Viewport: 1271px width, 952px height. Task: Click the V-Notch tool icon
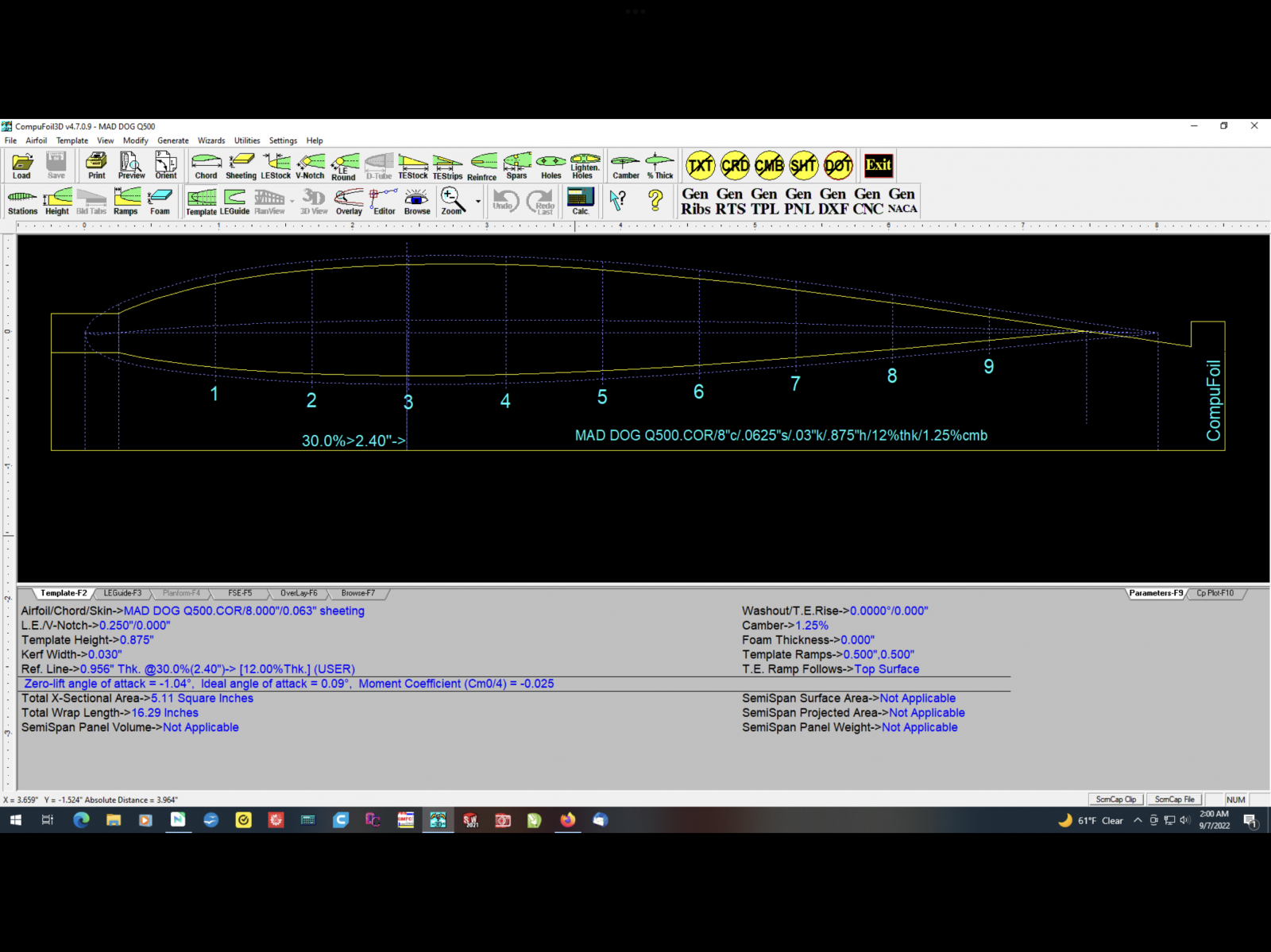[310, 166]
